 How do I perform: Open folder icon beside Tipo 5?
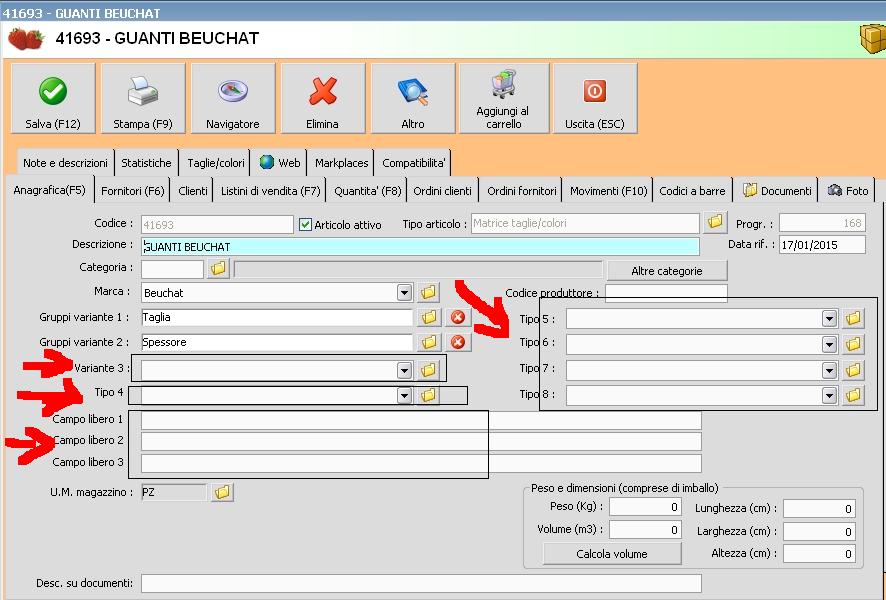[853, 319]
